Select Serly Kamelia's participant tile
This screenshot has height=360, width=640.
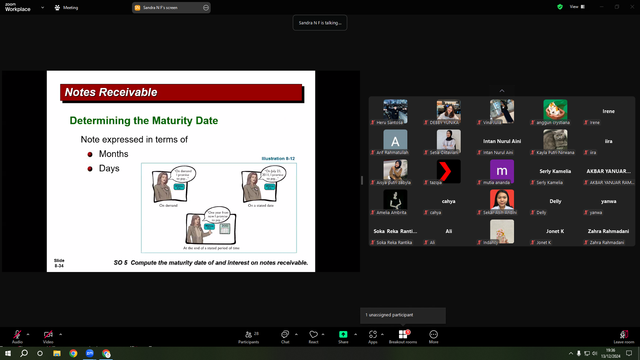coord(555,171)
